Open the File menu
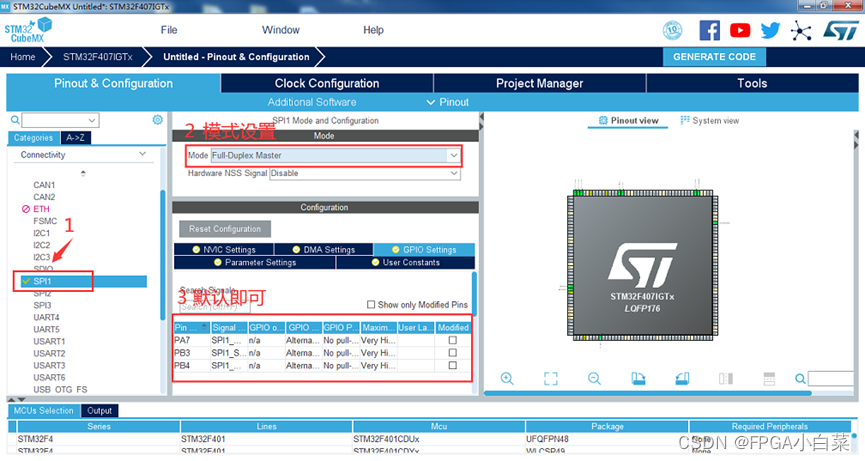Screen dimensions: 865x461 [x=169, y=30]
